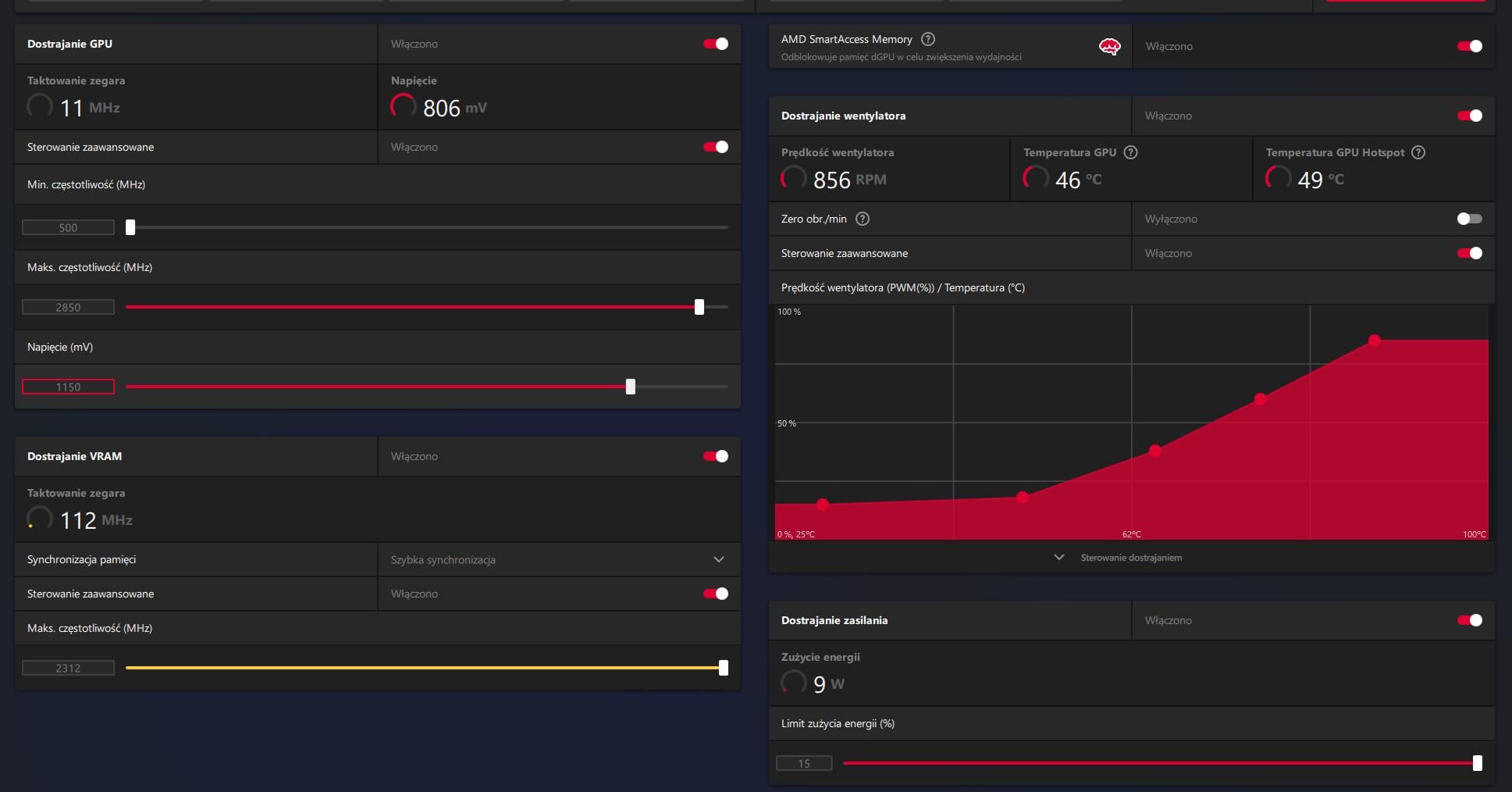Click the Zero obr./min help icon
This screenshot has width=1512, height=792.
point(863,219)
